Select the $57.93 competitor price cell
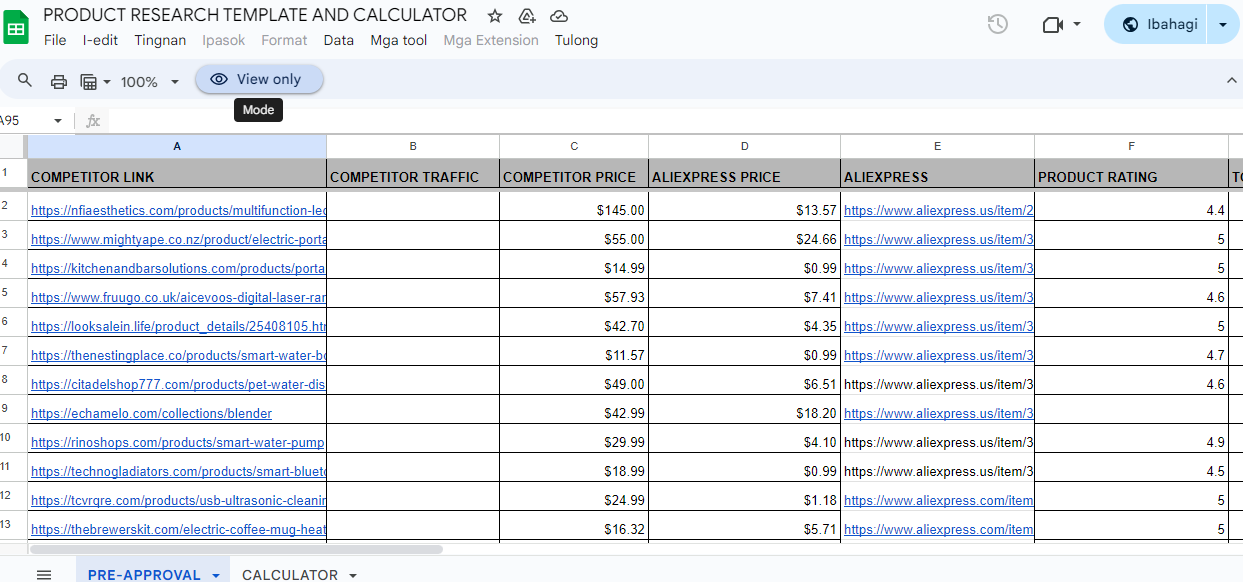This screenshot has height=582, width=1243. 574,294
